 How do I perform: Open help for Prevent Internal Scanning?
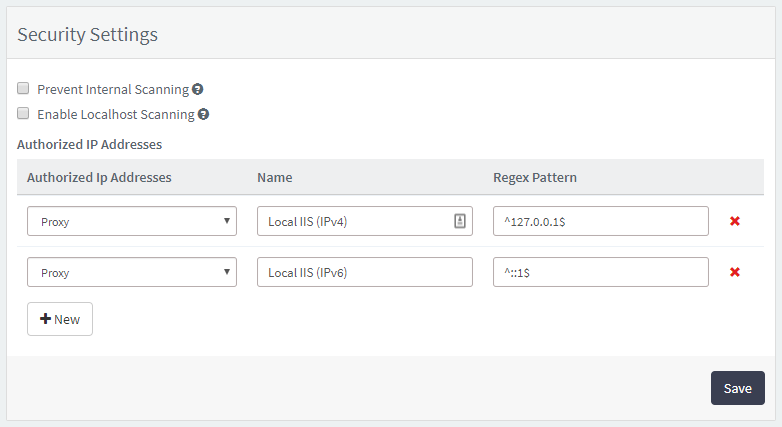coord(197,89)
